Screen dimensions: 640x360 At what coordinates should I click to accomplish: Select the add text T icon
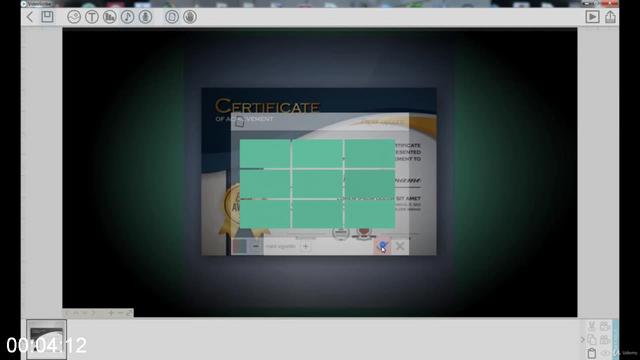pos(92,17)
